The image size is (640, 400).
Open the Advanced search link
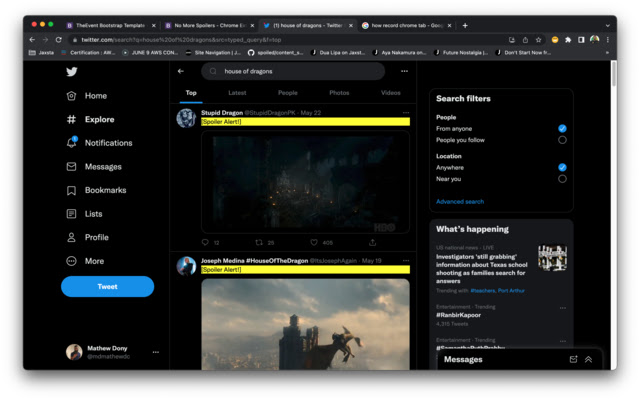460,202
